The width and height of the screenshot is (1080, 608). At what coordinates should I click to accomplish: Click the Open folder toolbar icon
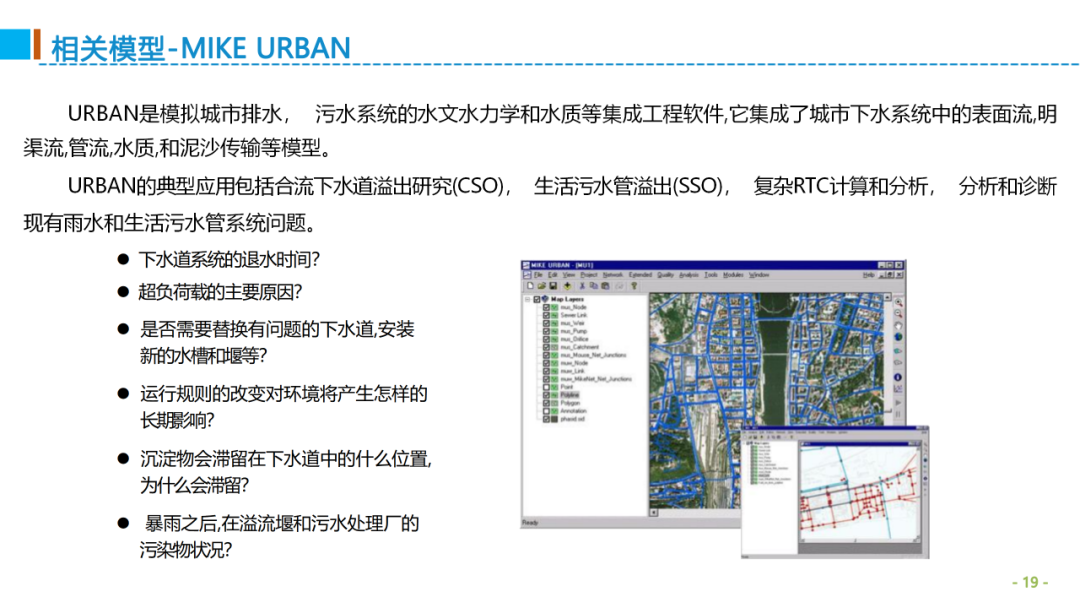(541, 286)
